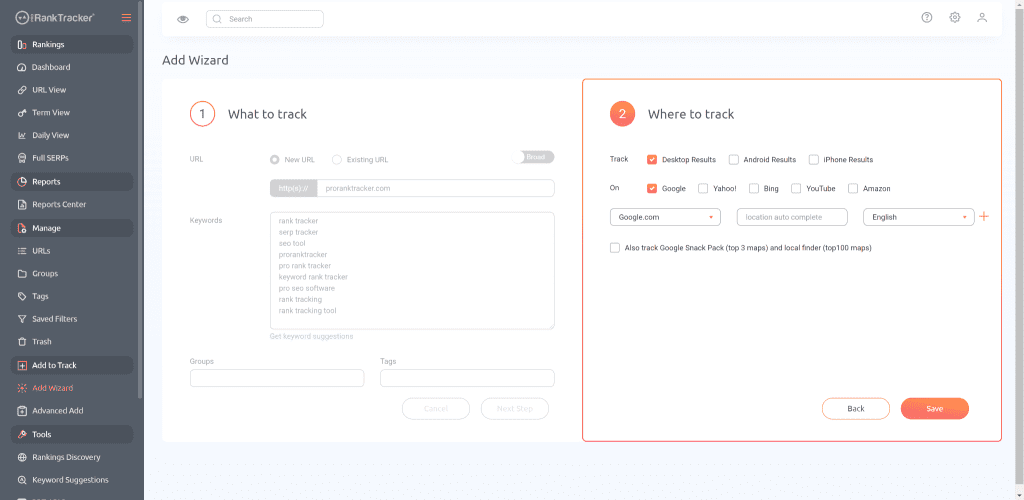Check the Amazon checkbox
Image resolution: width=1024 pixels, height=500 pixels.
853,189
